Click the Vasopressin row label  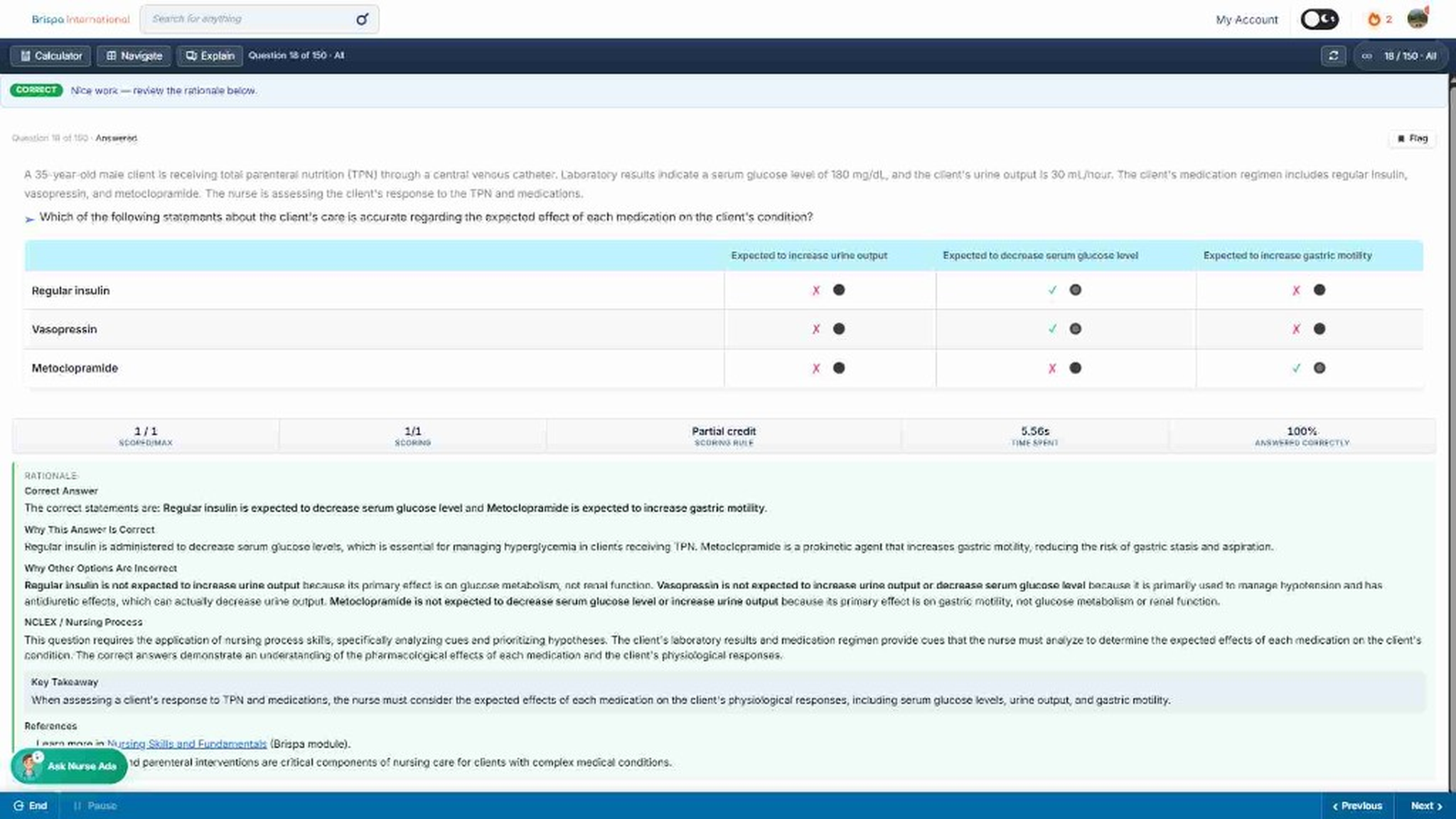(x=64, y=329)
